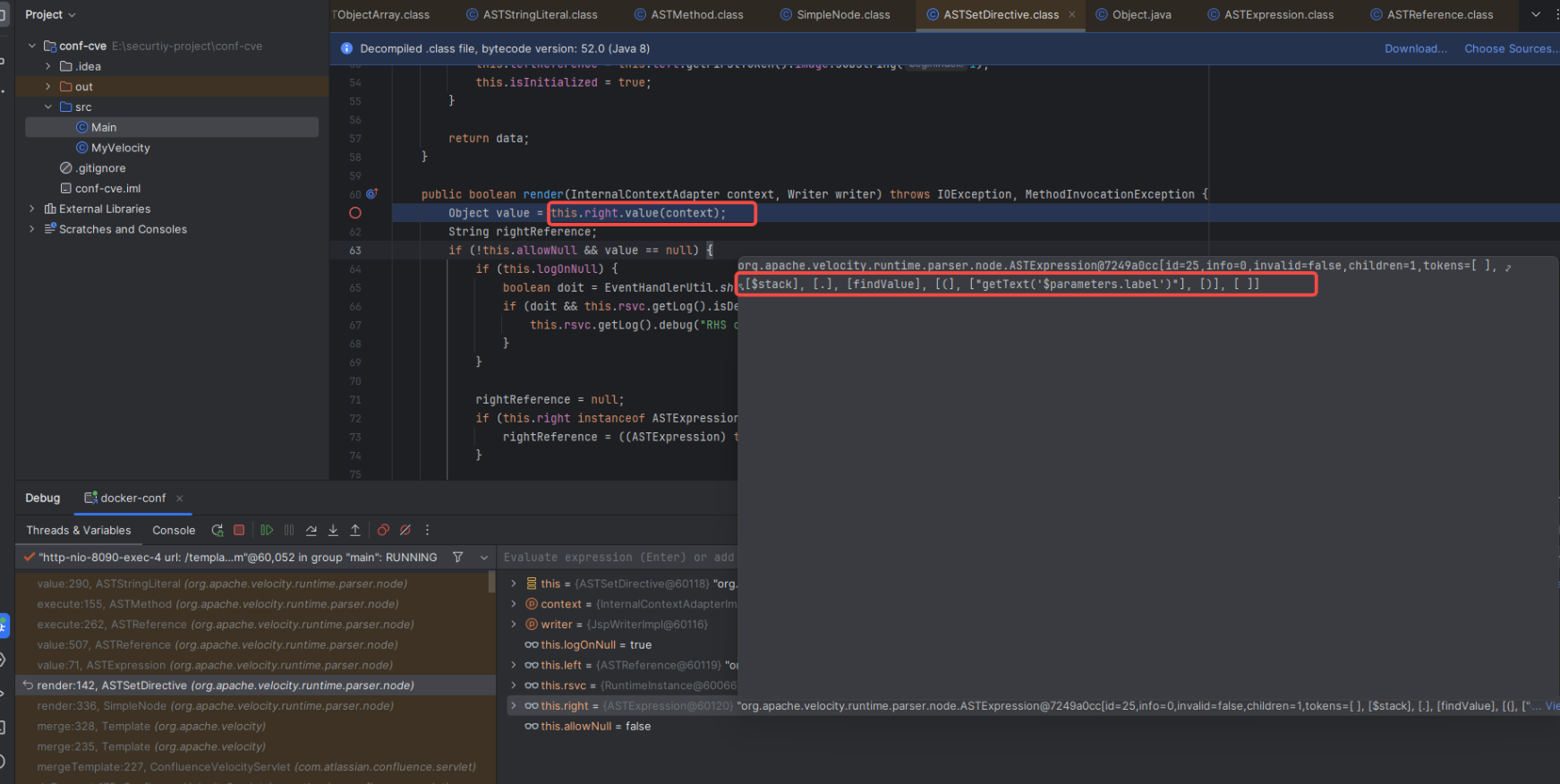Expand the this.rsvc variable
The width and height of the screenshot is (1560, 784).
click(514, 686)
